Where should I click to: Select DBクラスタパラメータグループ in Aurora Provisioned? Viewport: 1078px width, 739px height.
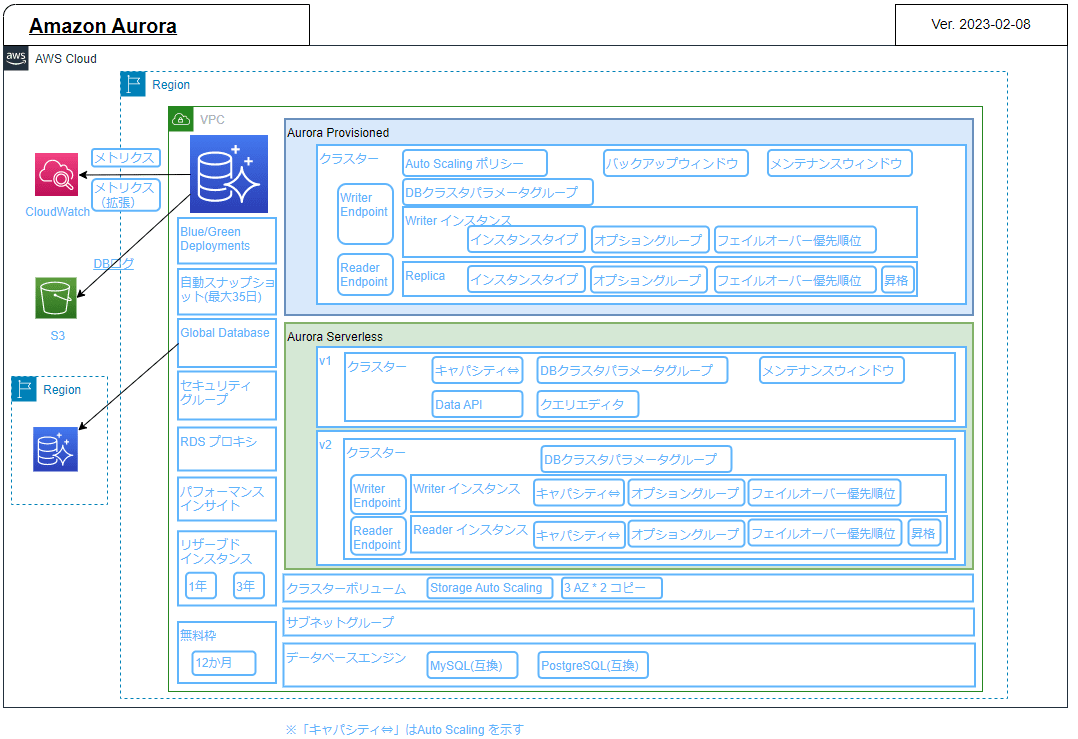tap(498, 192)
